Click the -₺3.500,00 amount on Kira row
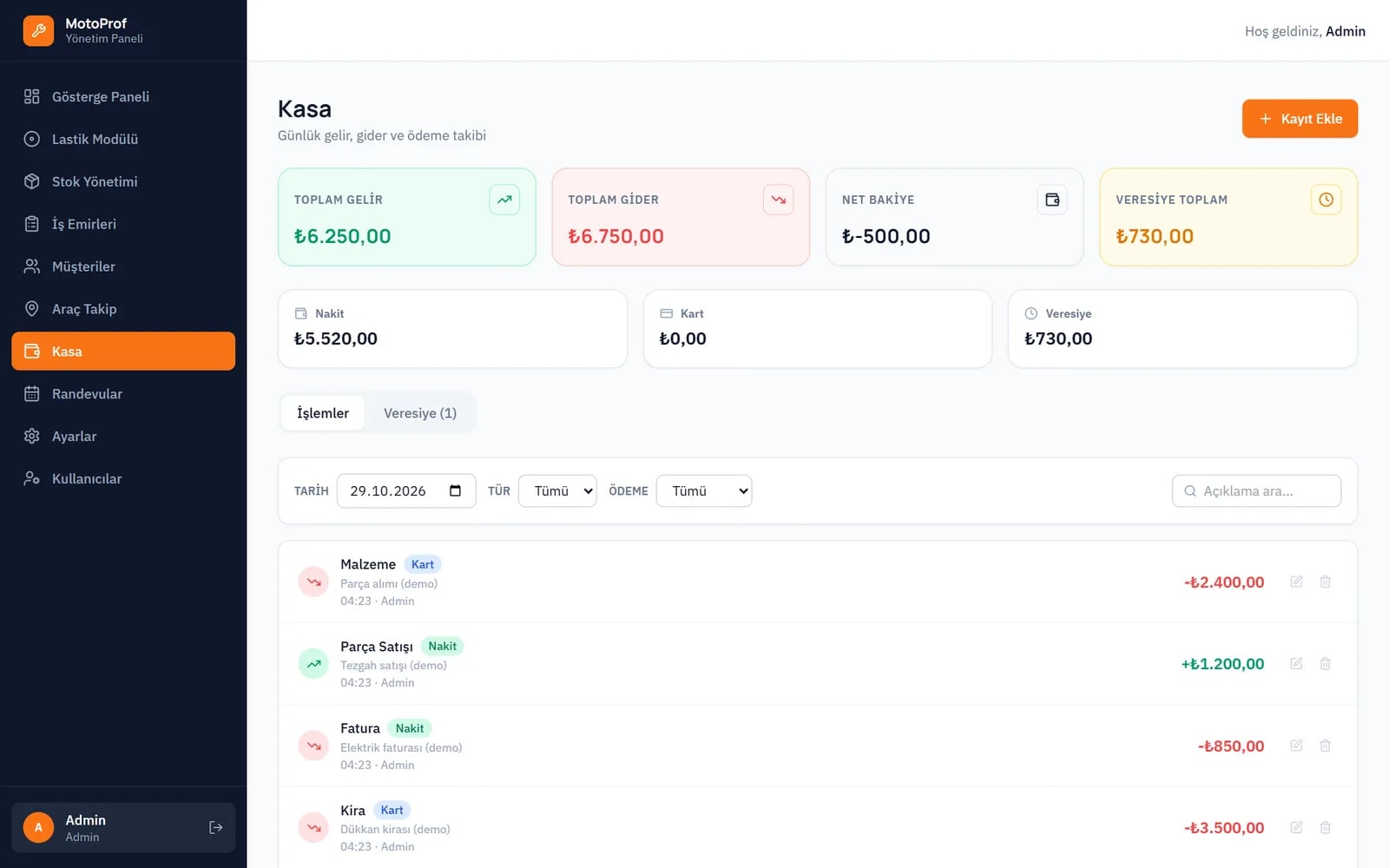Viewport: 1389px width, 868px height. [1224, 828]
